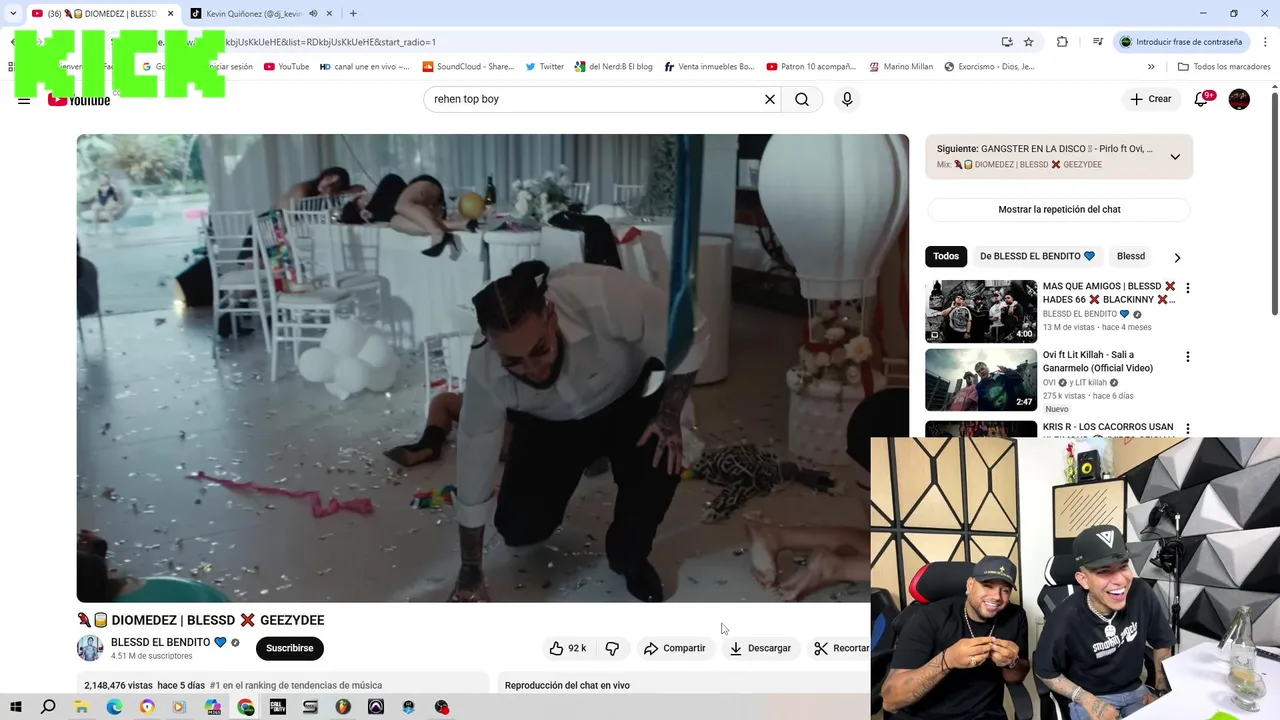Open the YouTube account avatar menu
The image size is (1280, 720).
1239,99
